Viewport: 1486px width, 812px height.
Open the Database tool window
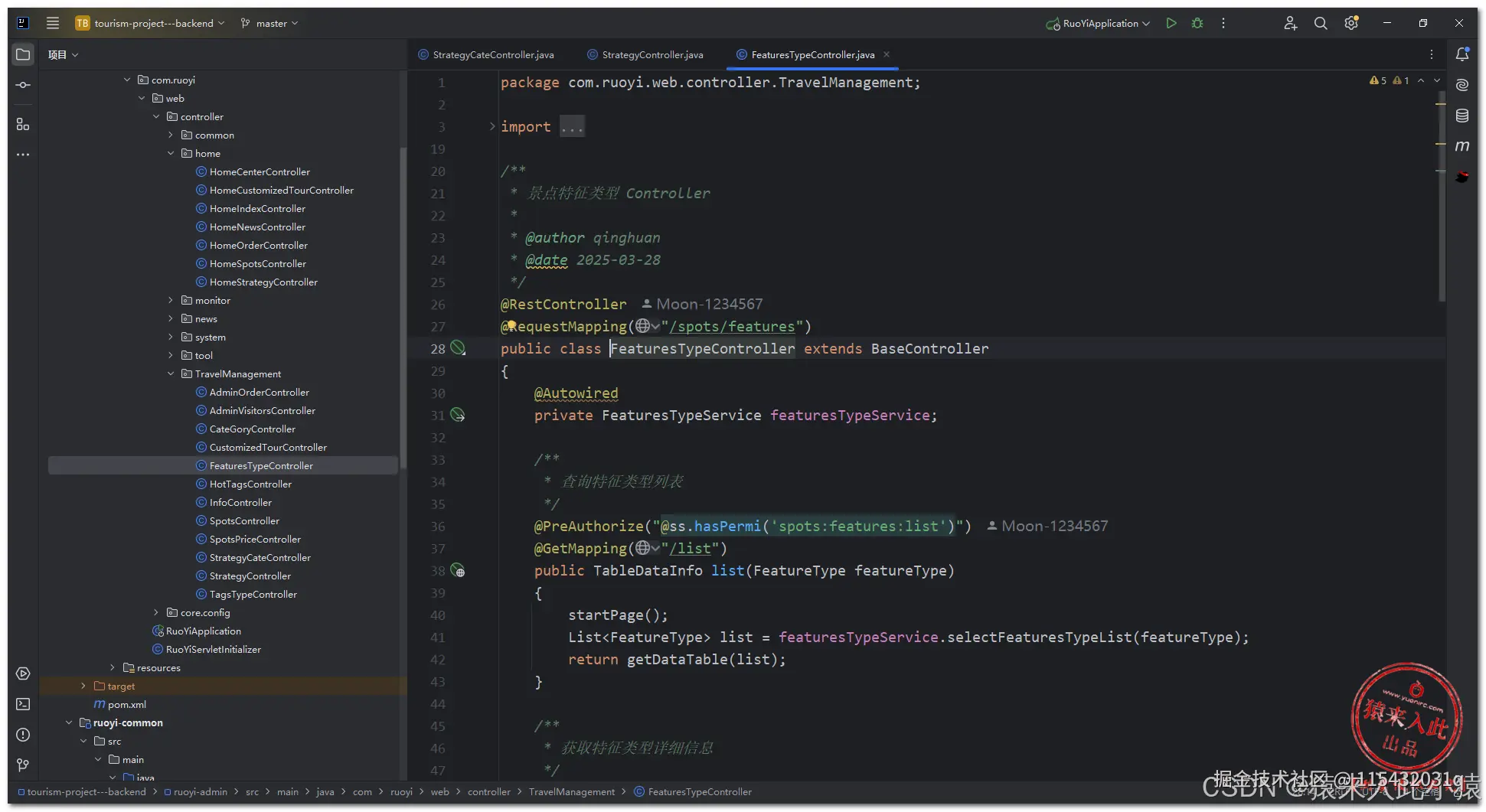(1462, 116)
